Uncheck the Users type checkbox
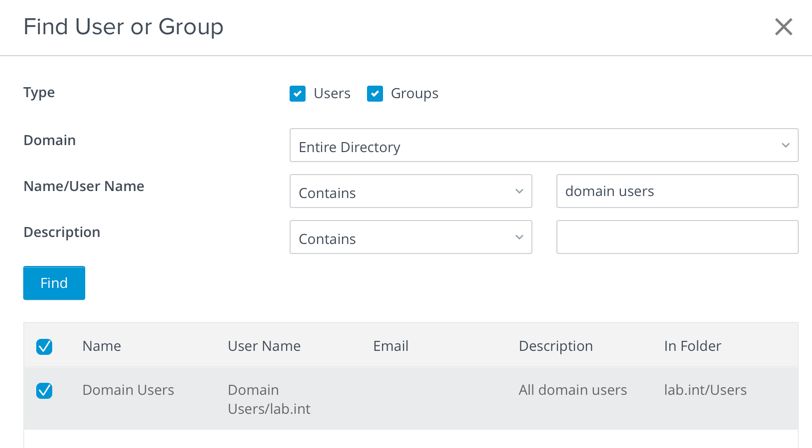The image size is (812, 448). coord(298,94)
